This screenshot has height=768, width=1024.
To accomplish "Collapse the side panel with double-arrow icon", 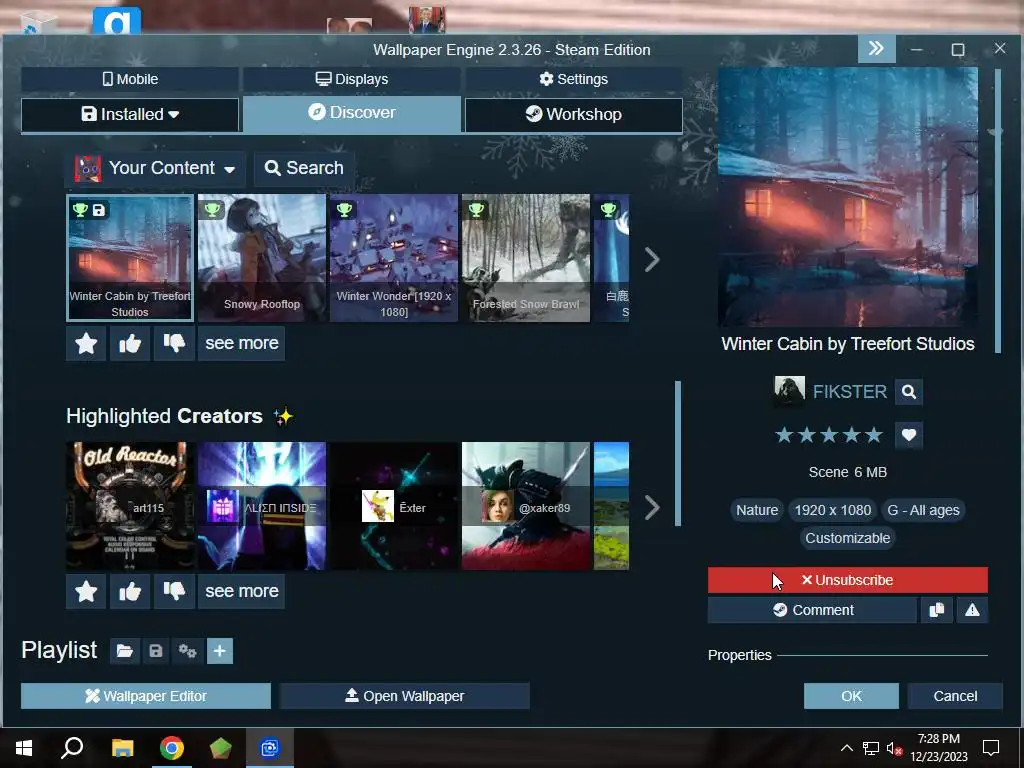I will point(876,48).
